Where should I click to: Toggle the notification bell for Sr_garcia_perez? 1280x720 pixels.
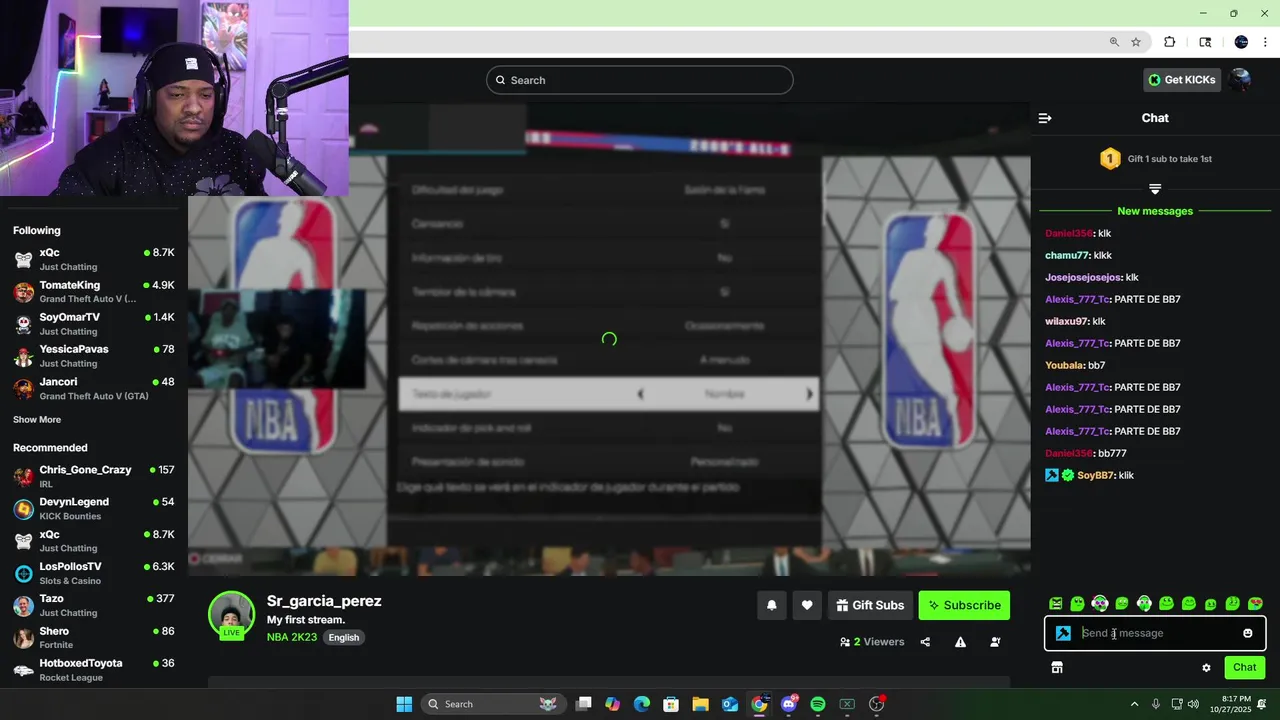click(x=771, y=605)
